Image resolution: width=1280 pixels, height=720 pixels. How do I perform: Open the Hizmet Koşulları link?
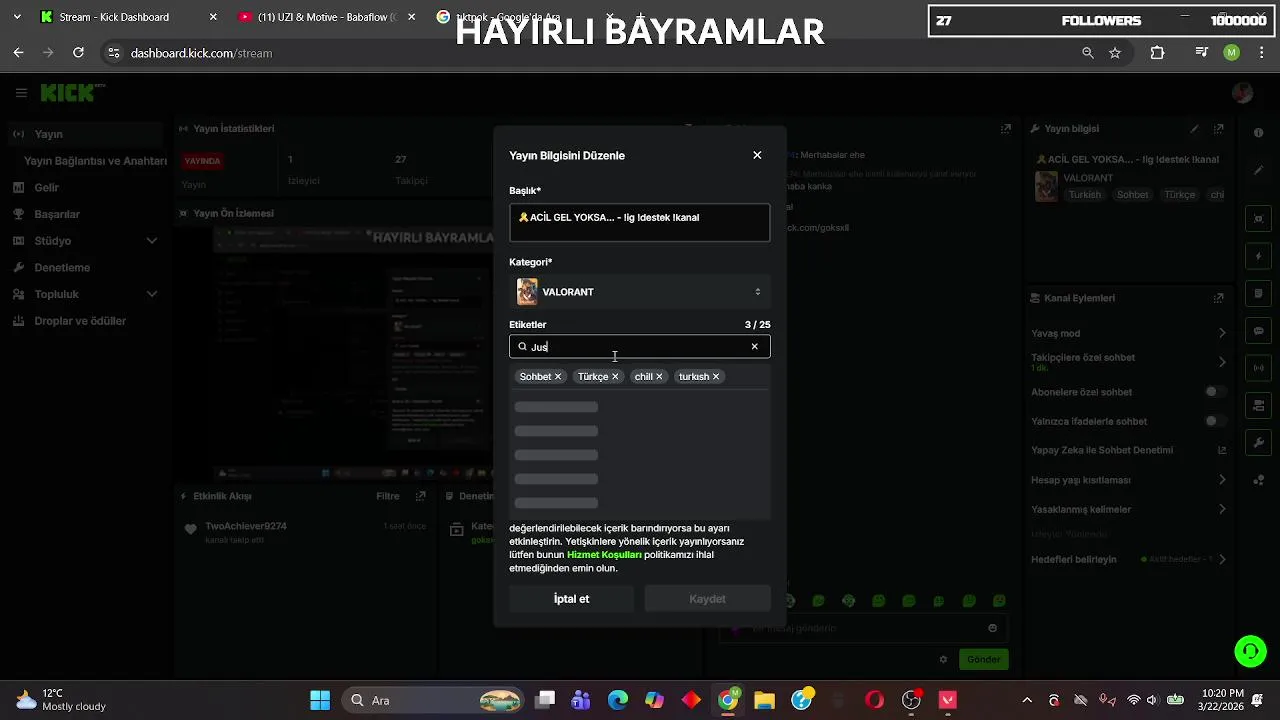pos(604,555)
